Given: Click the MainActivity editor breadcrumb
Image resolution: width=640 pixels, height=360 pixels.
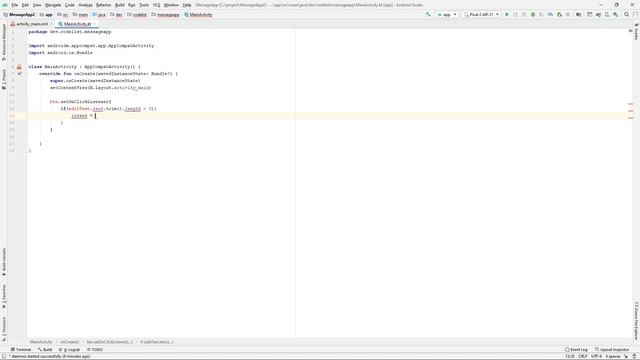Looking at the screenshot, I should click(41, 342).
